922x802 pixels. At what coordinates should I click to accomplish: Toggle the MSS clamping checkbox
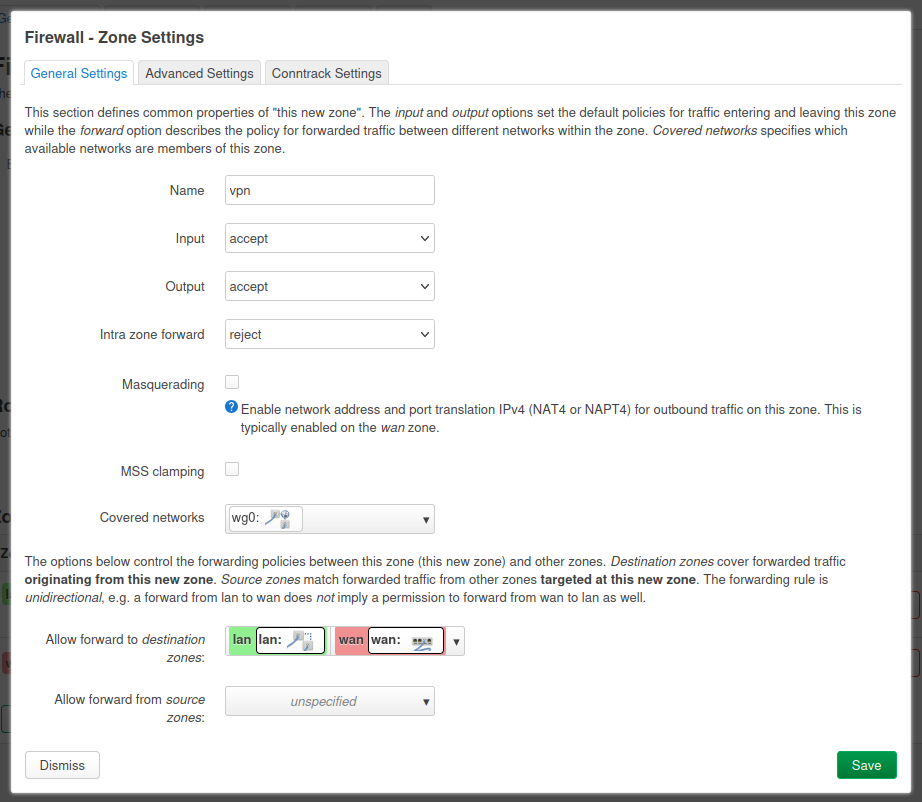click(x=232, y=469)
